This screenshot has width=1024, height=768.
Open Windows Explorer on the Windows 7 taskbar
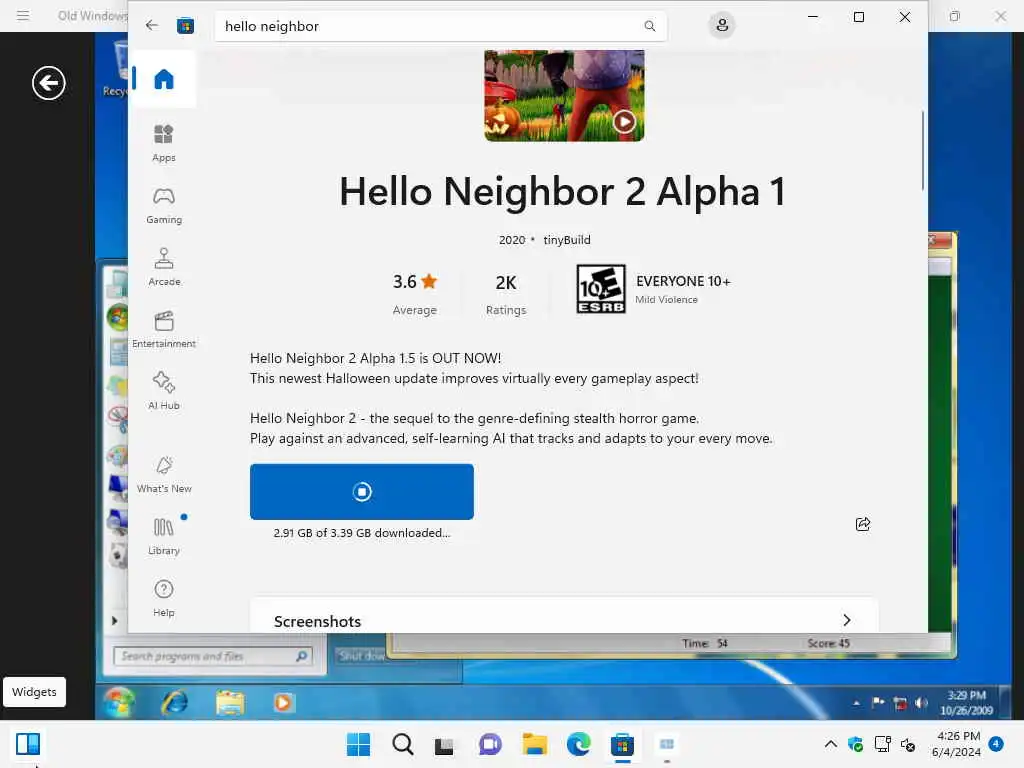[231, 702]
